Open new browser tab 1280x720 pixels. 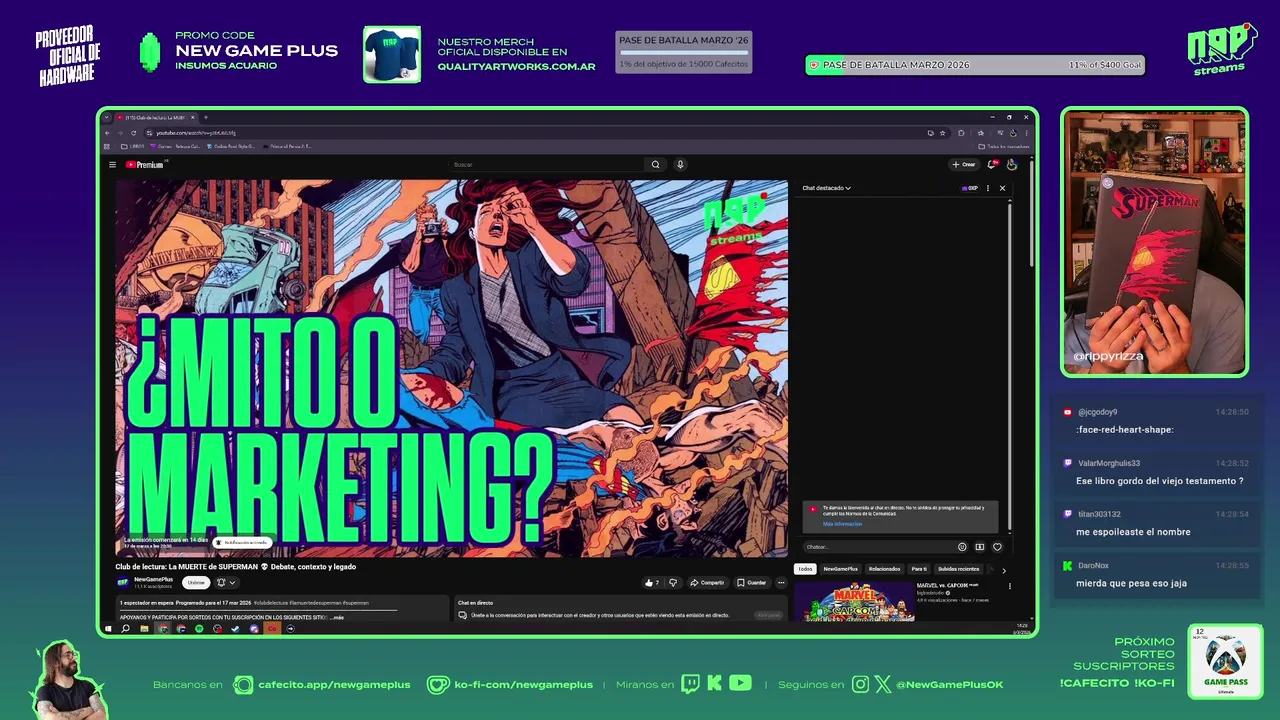click(x=206, y=117)
